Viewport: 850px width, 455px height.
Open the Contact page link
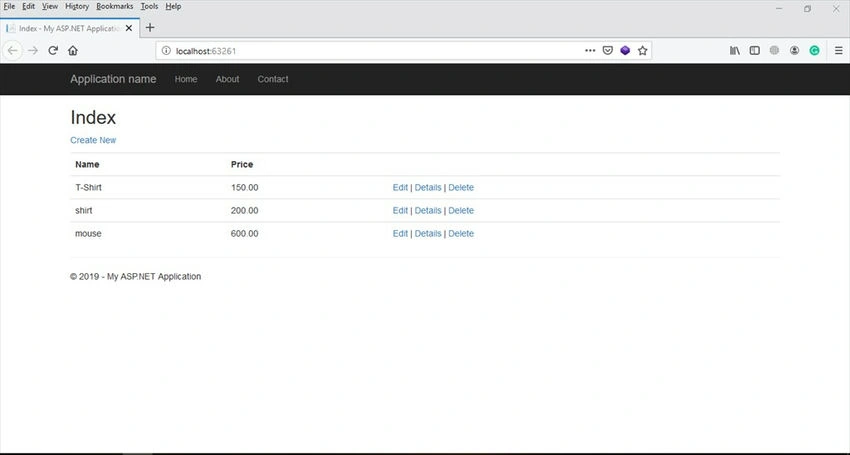(273, 79)
